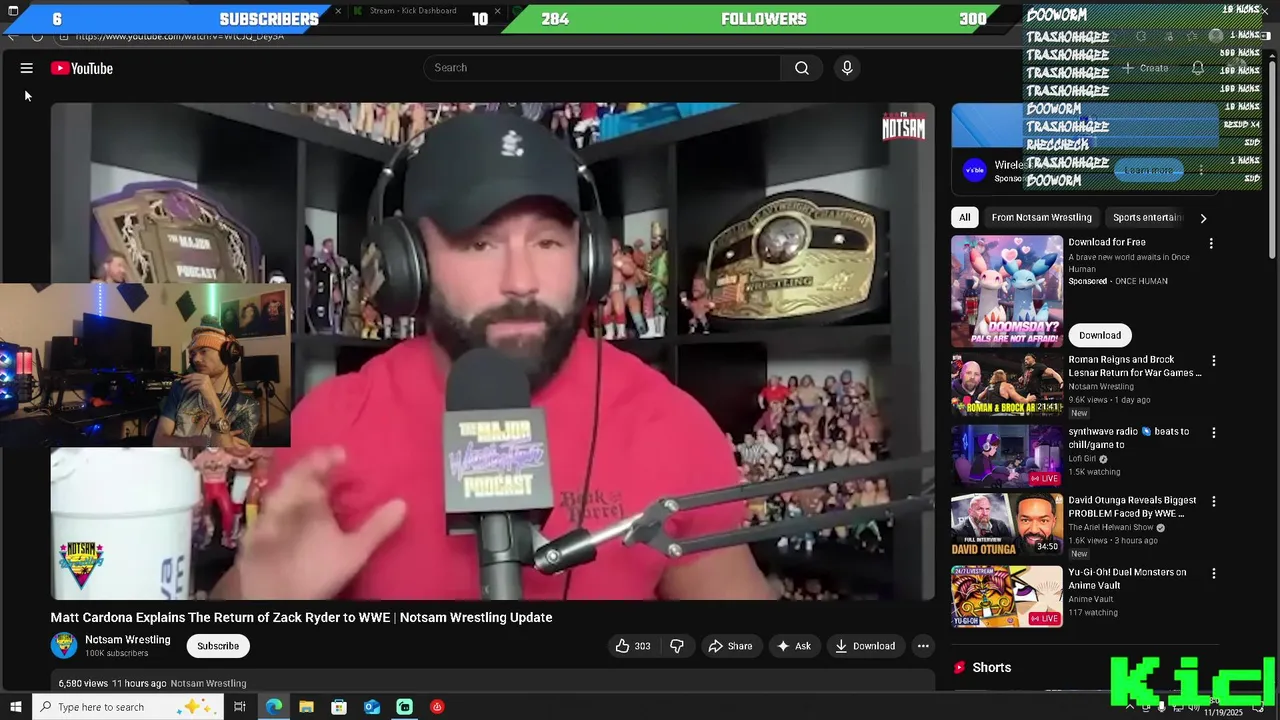1280x720 pixels.
Task: Open options menu for David Otunga video
Action: (x=1214, y=501)
